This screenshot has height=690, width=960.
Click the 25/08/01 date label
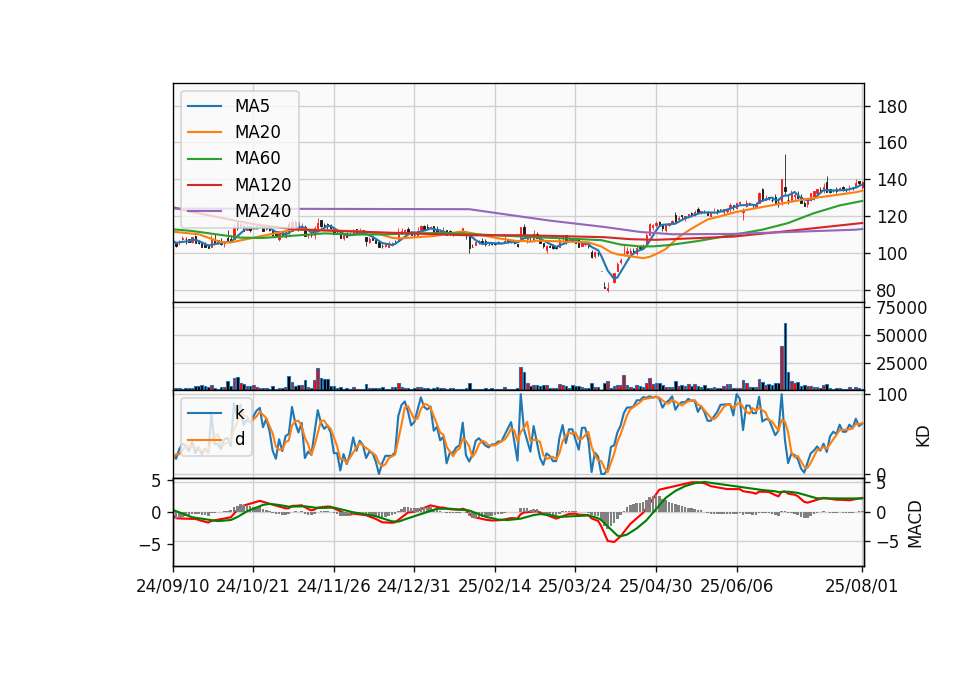point(861,586)
